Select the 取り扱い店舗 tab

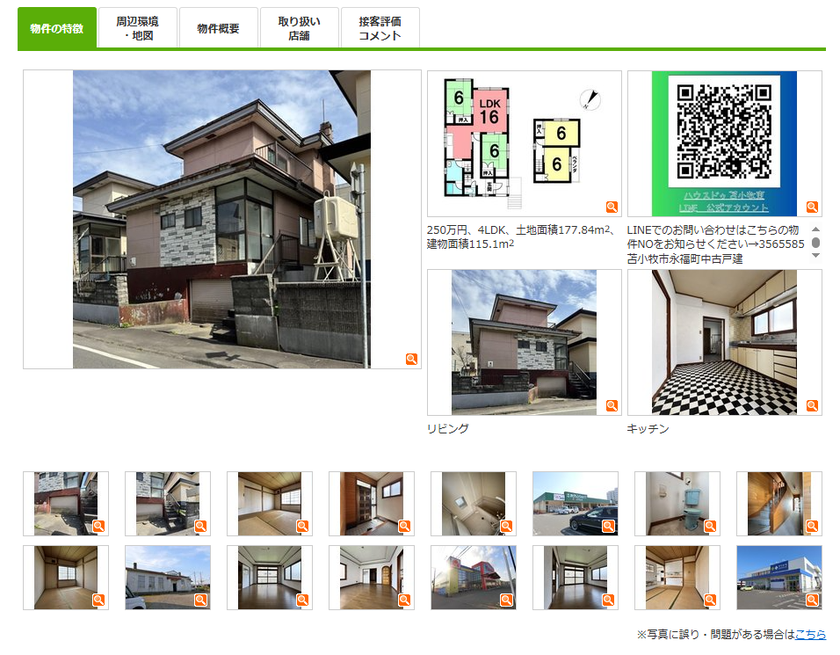point(299,28)
